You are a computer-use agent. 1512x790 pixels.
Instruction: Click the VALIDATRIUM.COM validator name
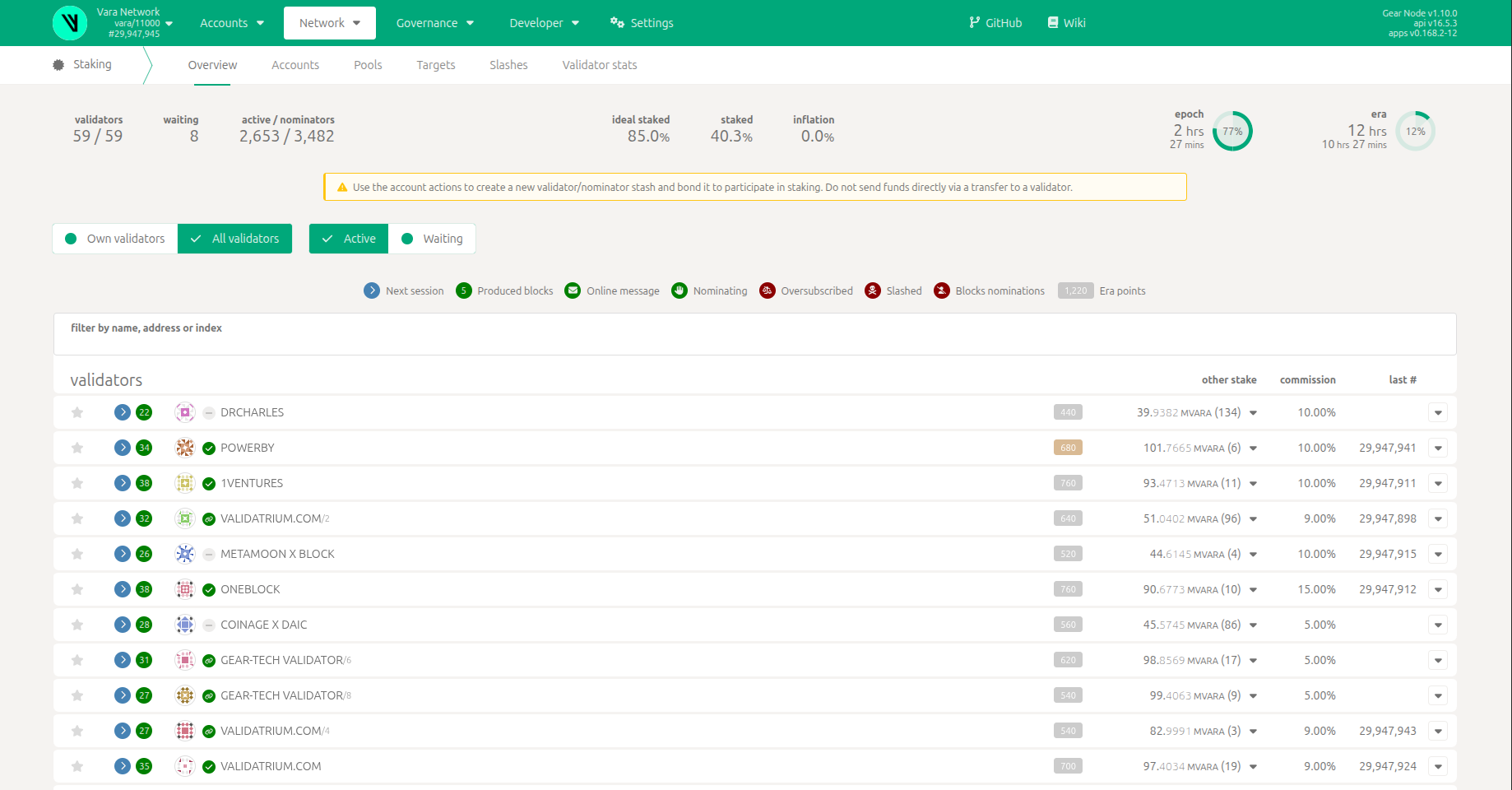tap(271, 766)
